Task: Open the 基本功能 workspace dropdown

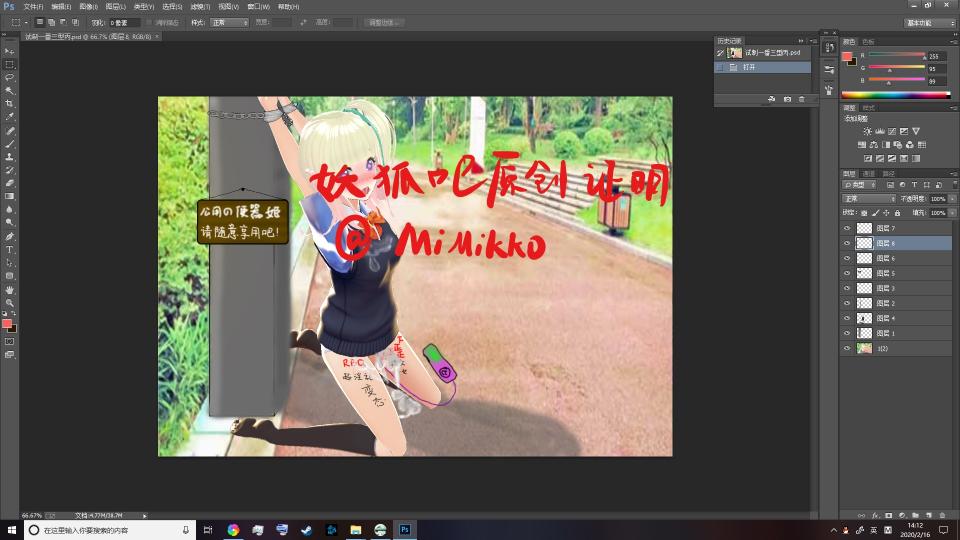Action: click(929, 23)
